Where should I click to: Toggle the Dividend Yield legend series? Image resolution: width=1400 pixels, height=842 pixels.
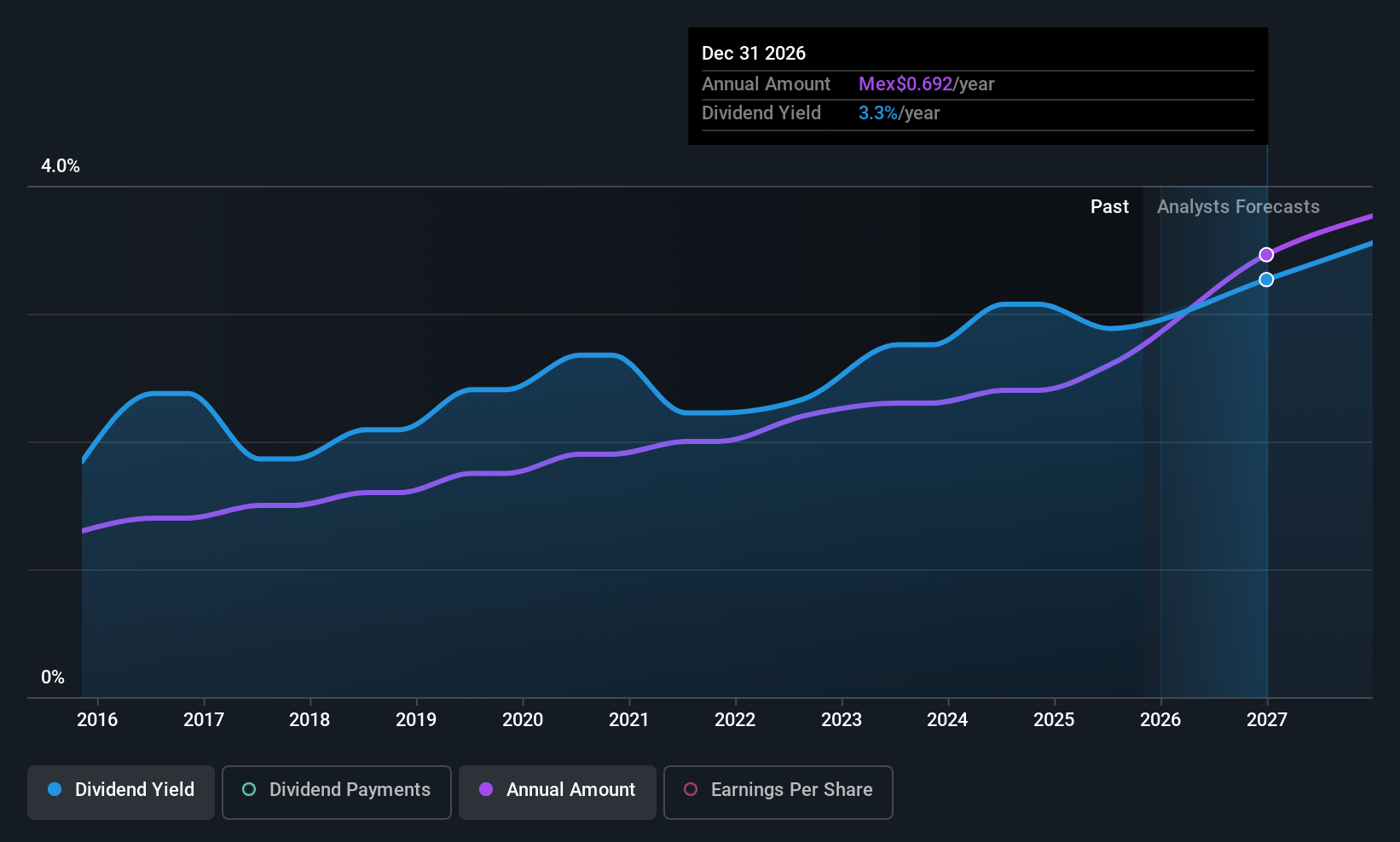(121, 790)
